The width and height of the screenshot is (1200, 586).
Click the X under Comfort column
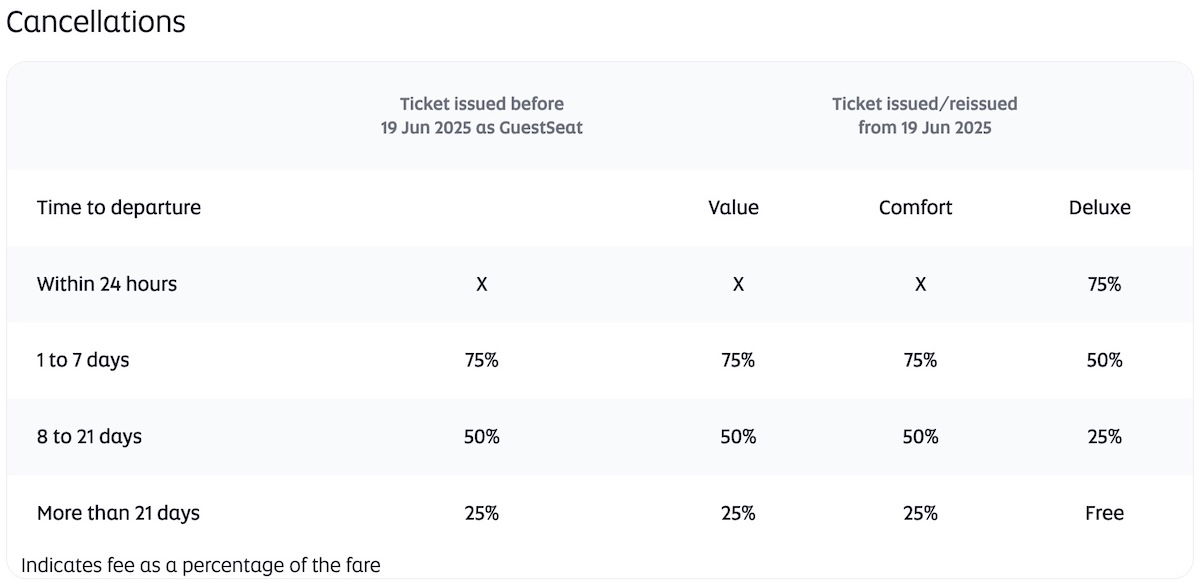[x=920, y=284]
